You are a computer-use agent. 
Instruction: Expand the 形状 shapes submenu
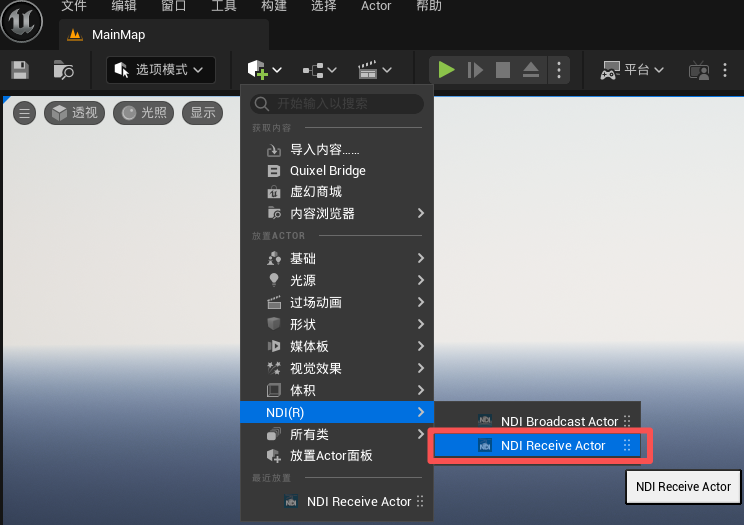[337, 324]
